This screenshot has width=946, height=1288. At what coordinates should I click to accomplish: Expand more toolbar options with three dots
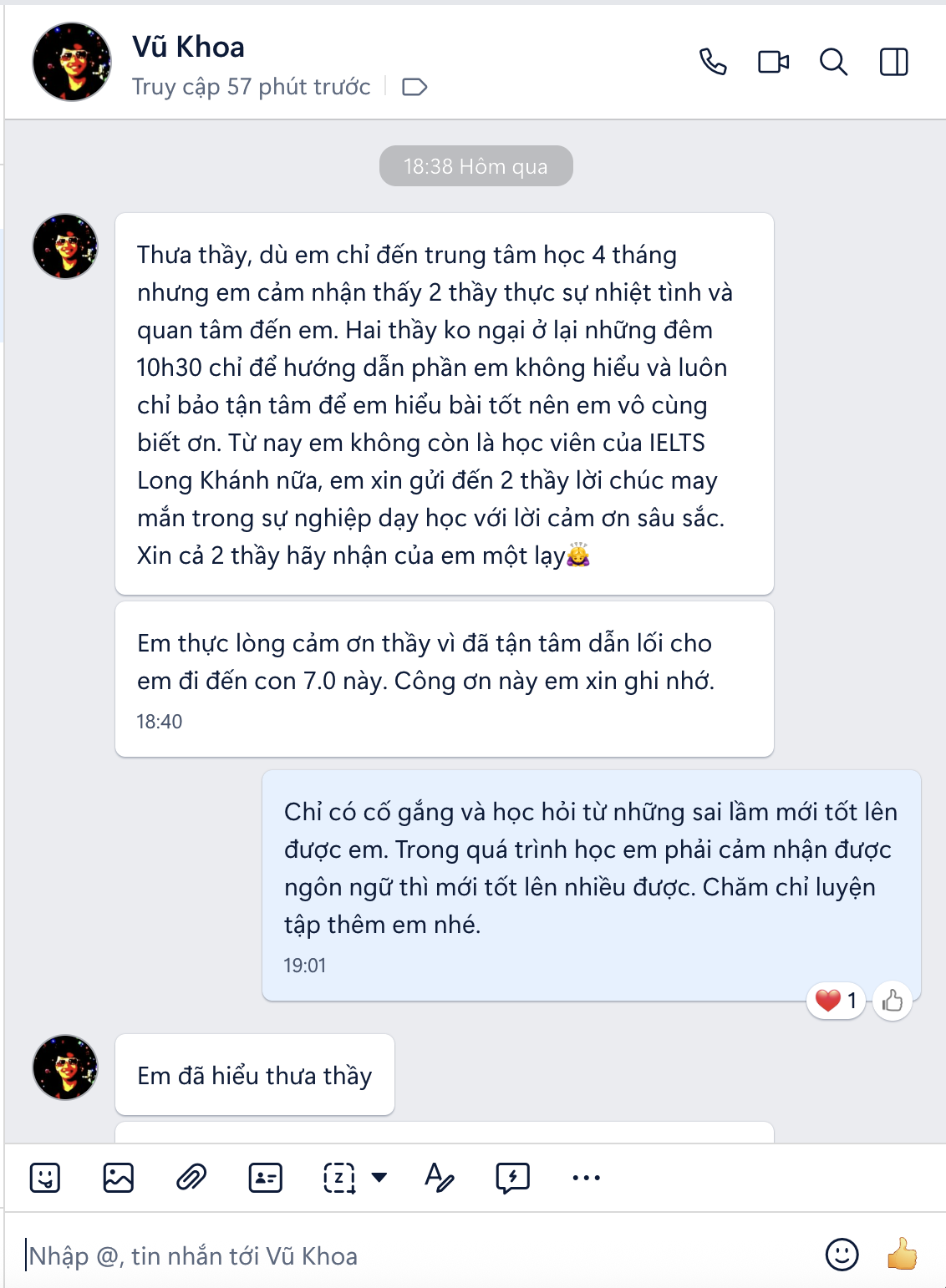(586, 1178)
